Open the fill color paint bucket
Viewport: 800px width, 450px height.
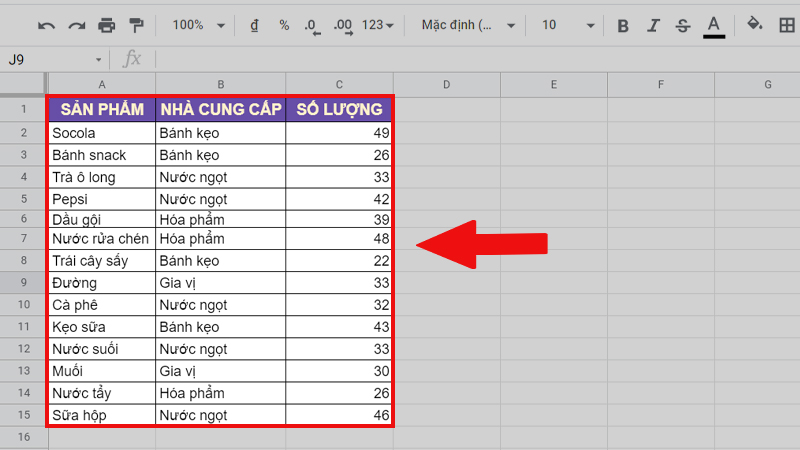755,25
